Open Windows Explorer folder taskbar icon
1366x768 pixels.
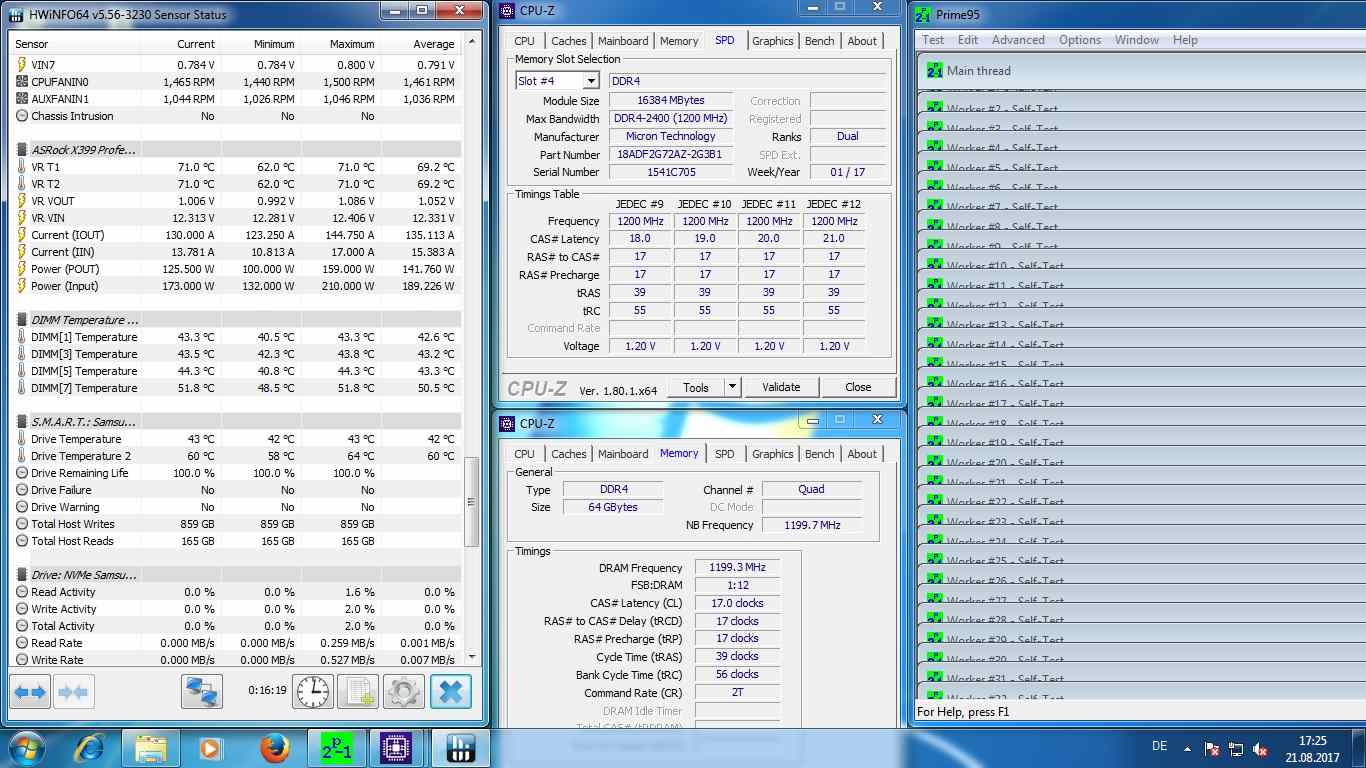pos(150,748)
